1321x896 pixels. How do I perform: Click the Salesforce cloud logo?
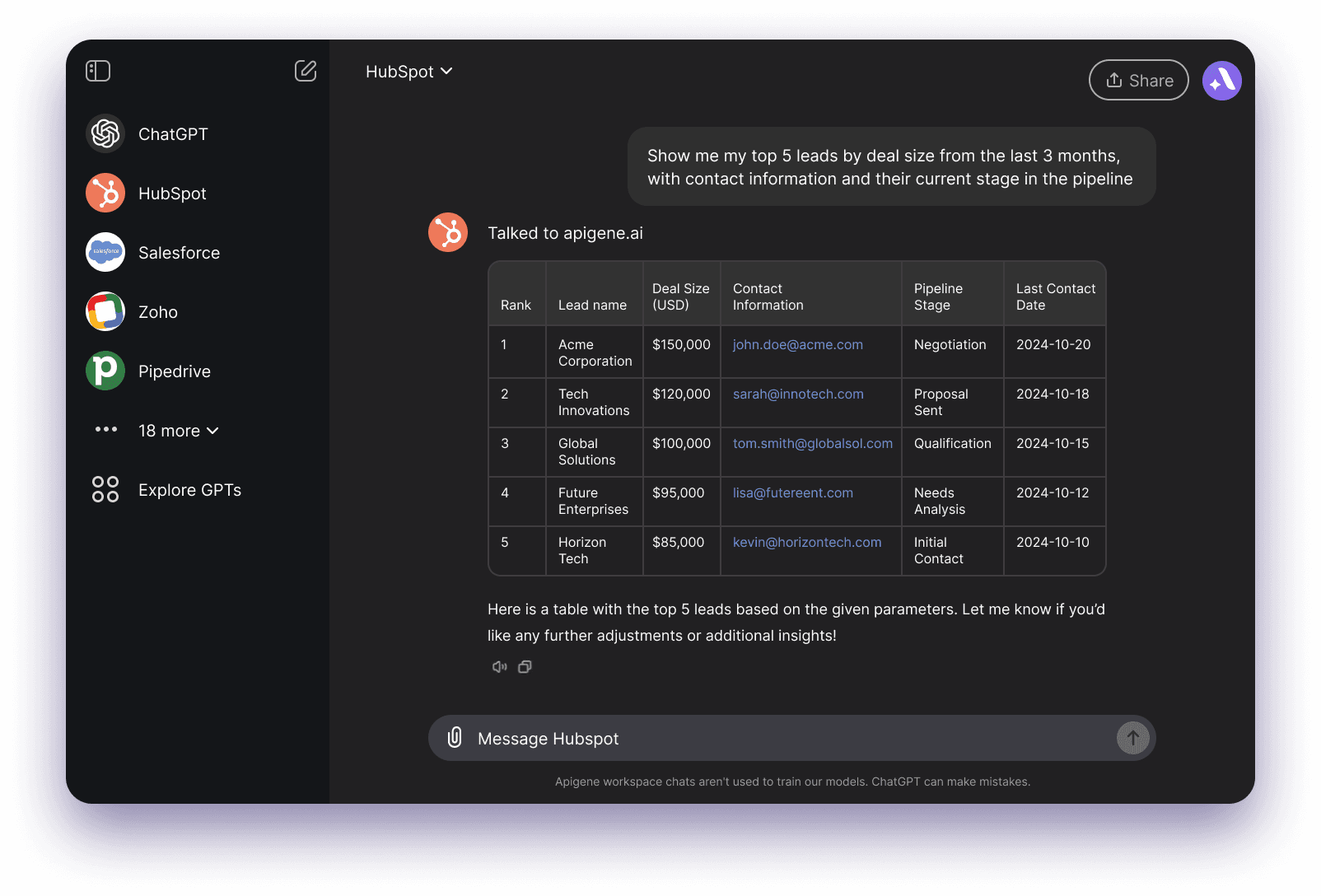[x=105, y=252]
